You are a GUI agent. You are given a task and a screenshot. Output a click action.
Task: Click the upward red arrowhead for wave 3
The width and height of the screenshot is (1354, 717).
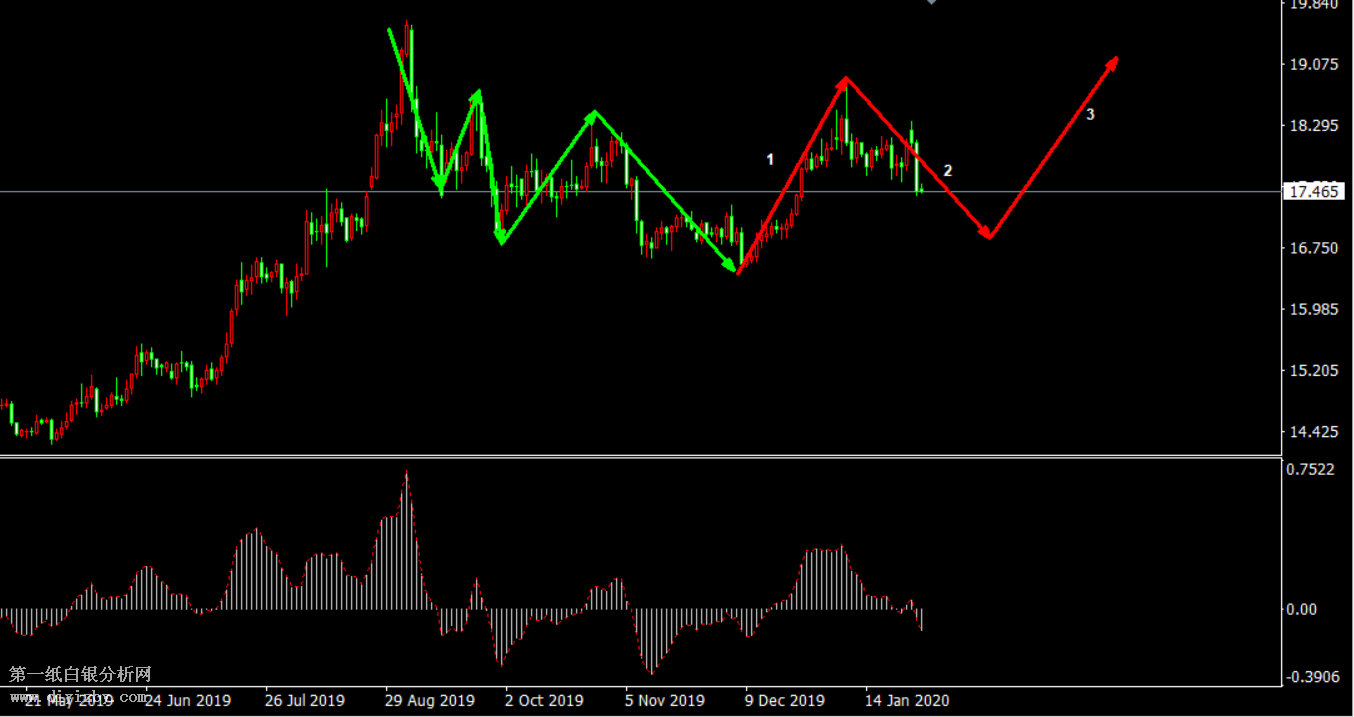(1112, 64)
